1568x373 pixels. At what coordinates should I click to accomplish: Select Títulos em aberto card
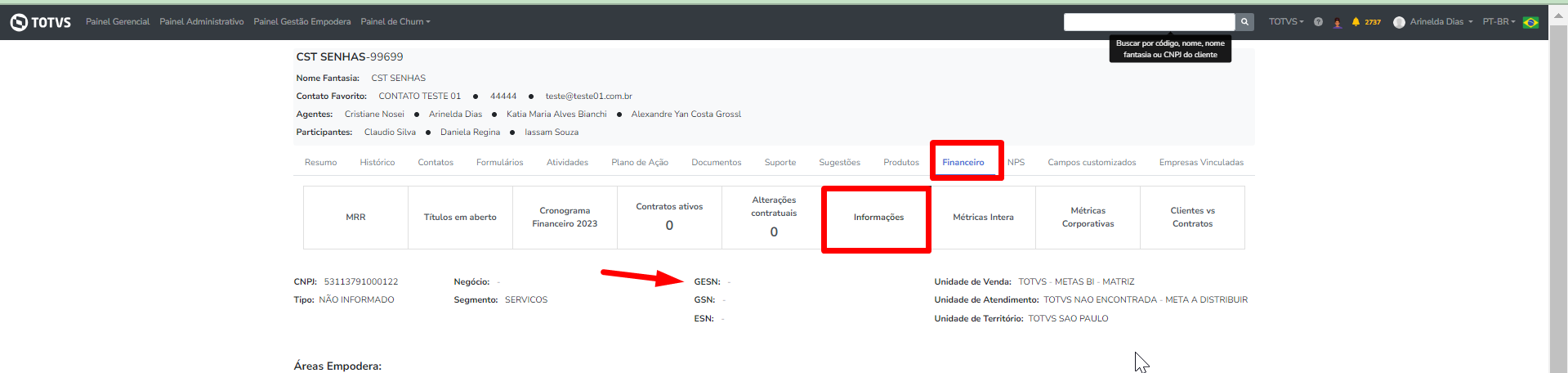point(460,218)
